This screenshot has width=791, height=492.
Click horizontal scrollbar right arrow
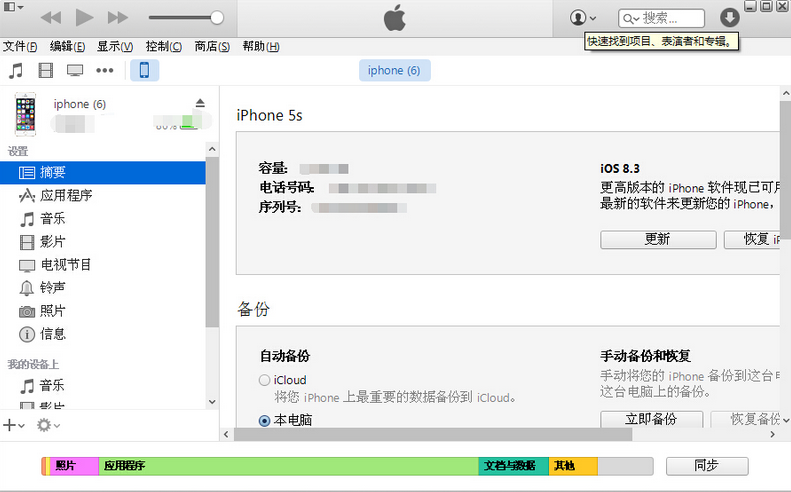(x=772, y=434)
